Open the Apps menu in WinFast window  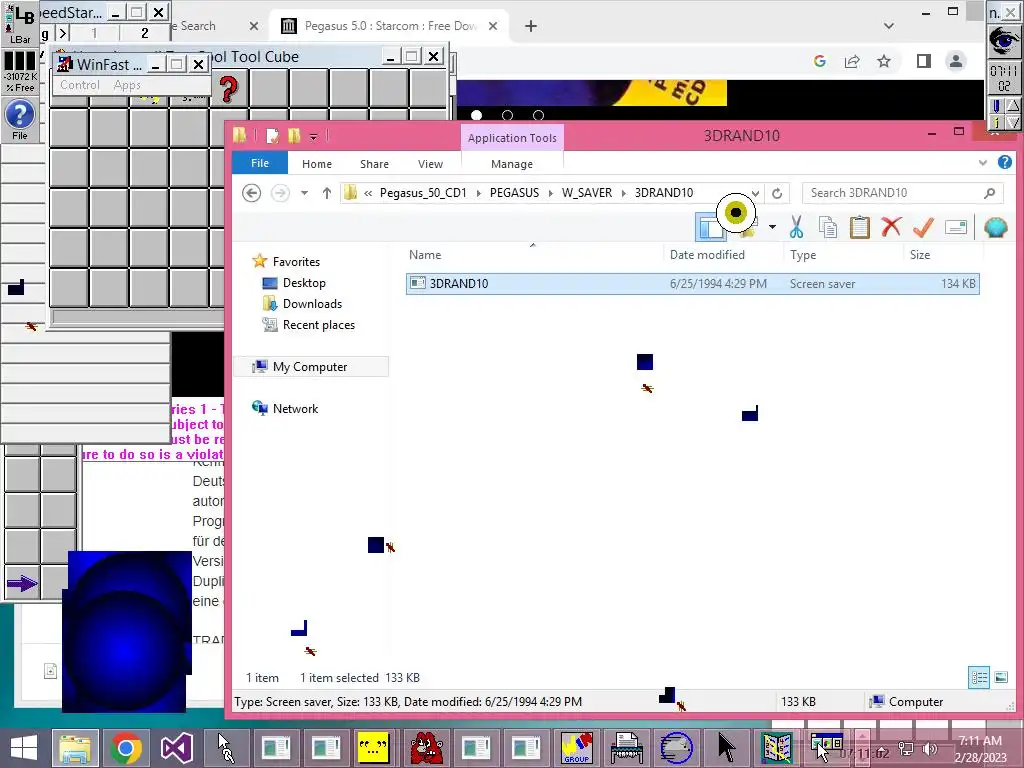tap(127, 85)
